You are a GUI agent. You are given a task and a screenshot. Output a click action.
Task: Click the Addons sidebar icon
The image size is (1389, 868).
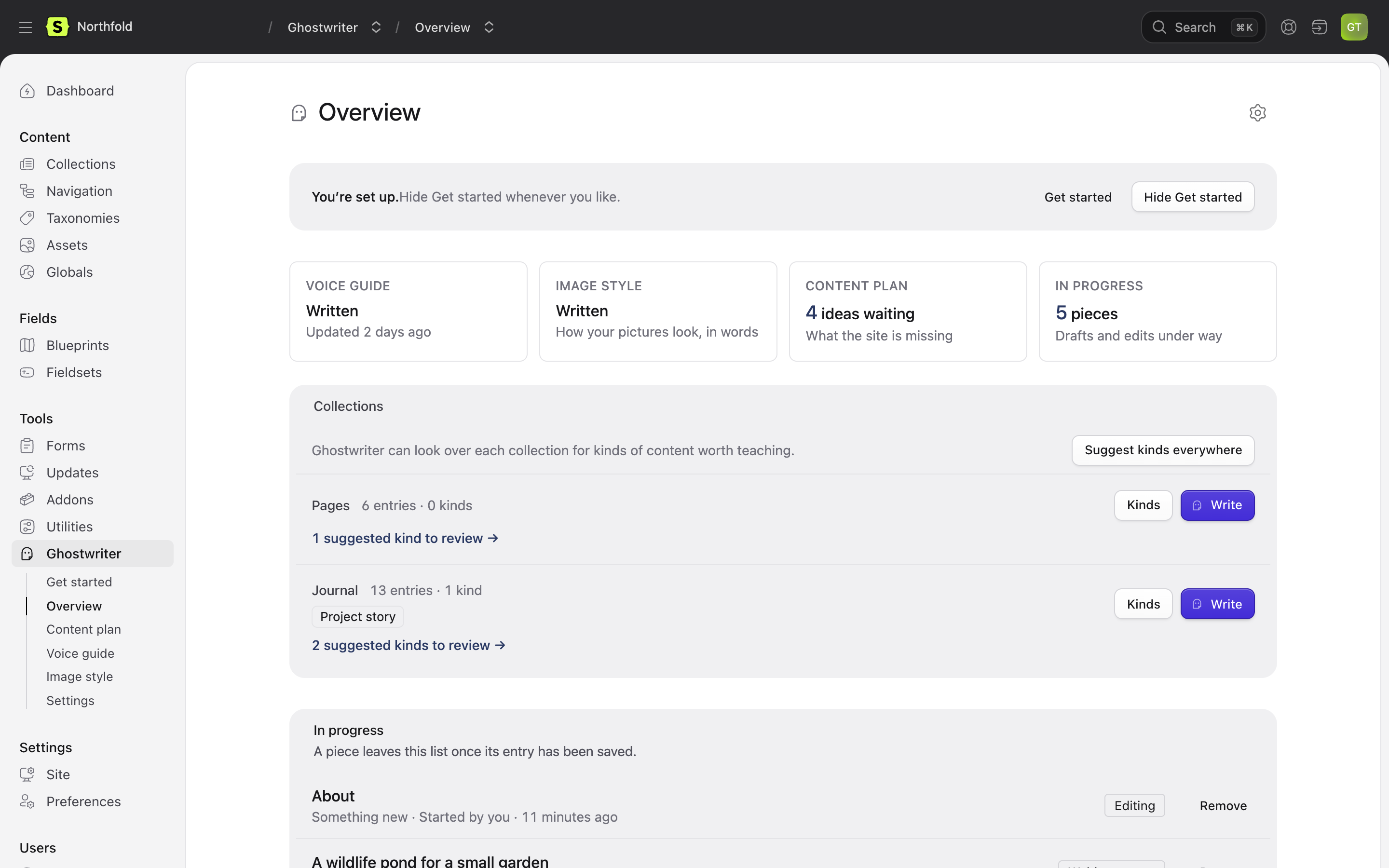[x=27, y=500]
